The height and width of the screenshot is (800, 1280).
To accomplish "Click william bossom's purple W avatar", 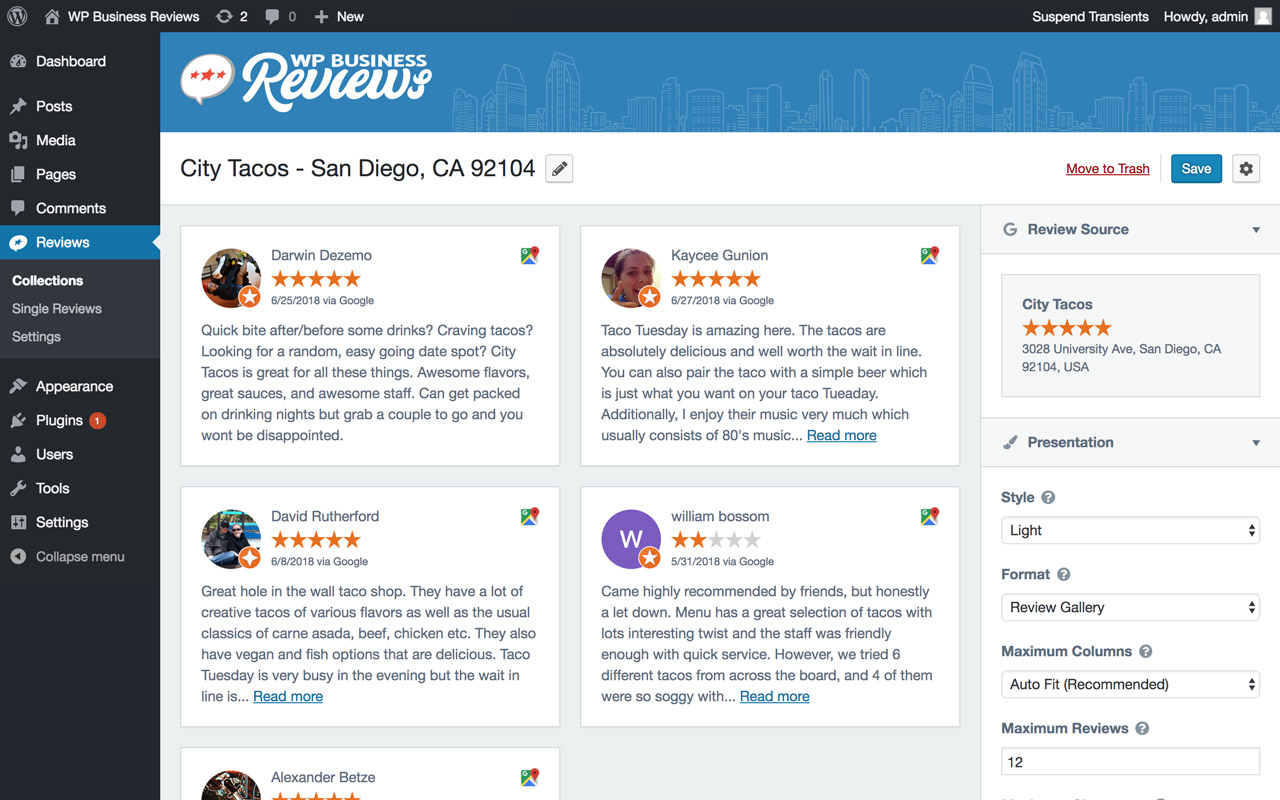I will 631,539.
